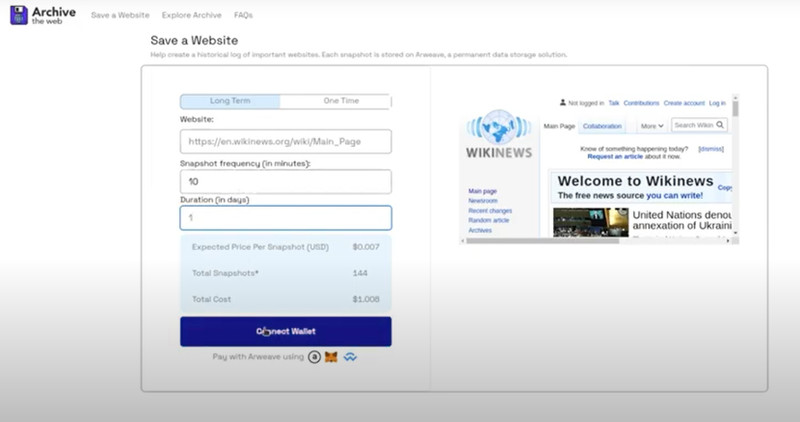Choose the MetaMask fox icon
The height and width of the screenshot is (422, 800).
[331, 357]
